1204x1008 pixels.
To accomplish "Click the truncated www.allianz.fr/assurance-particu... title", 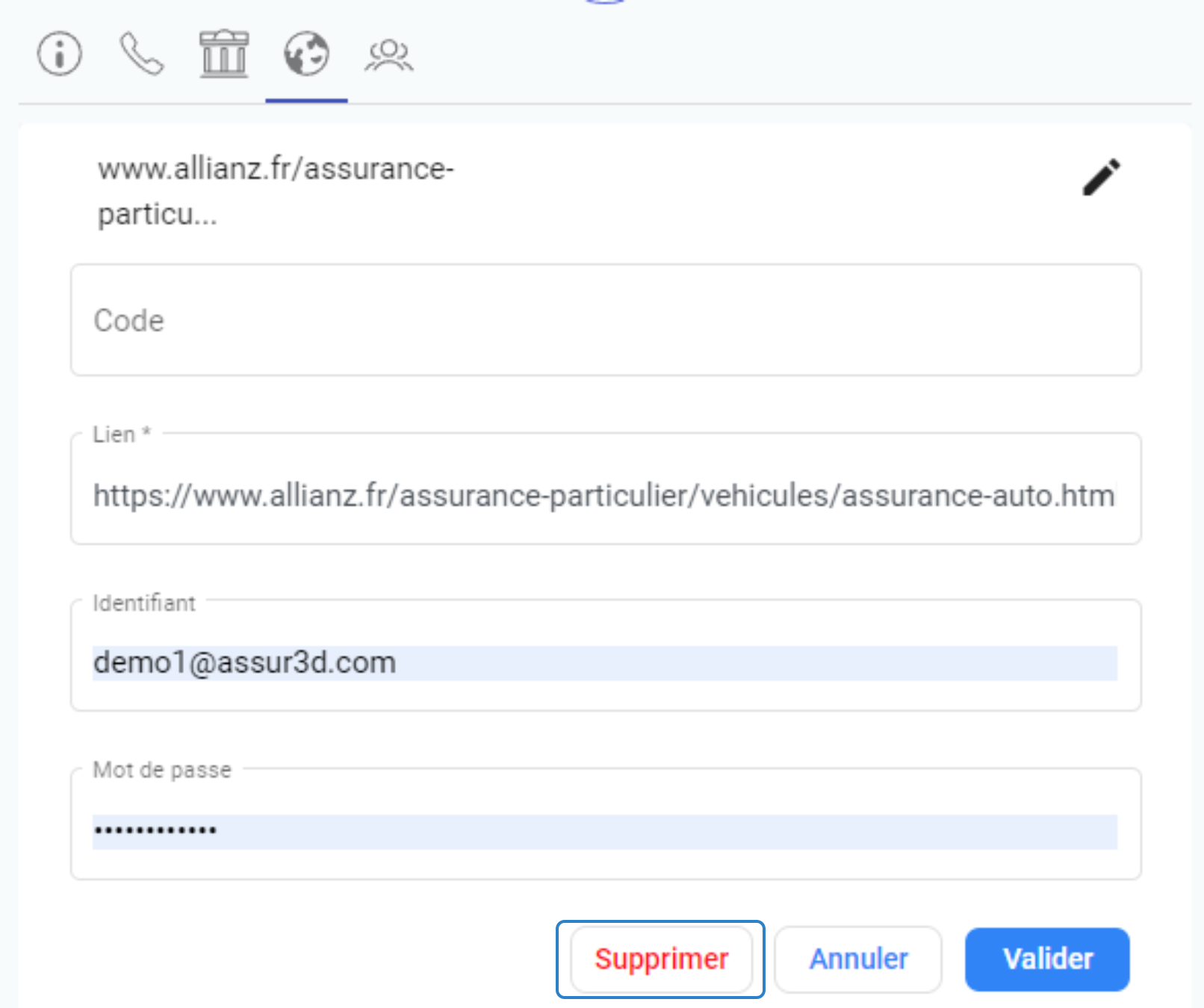I will click(276, 191).
